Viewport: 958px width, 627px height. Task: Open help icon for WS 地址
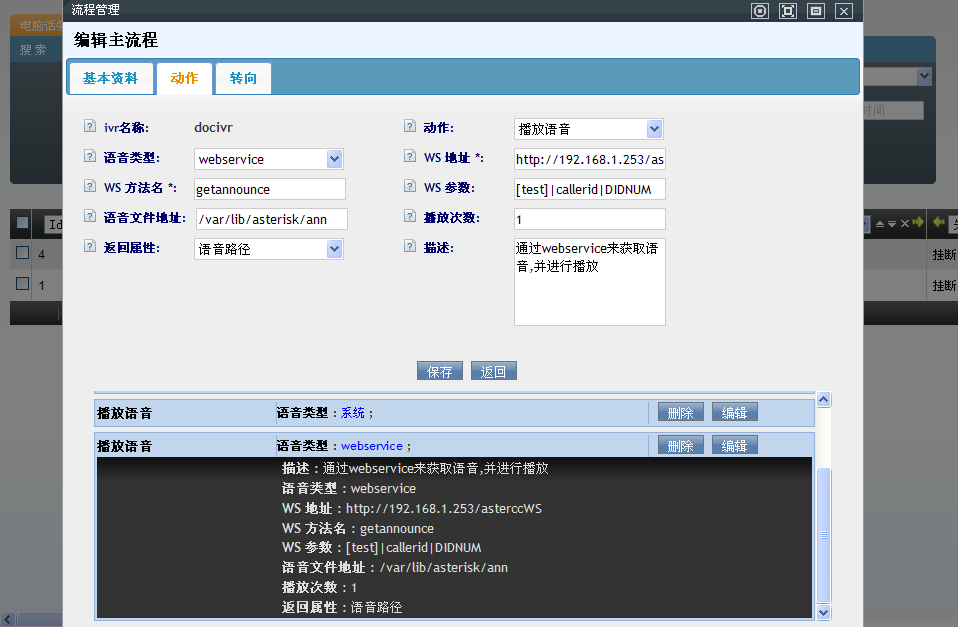(410, 157)
